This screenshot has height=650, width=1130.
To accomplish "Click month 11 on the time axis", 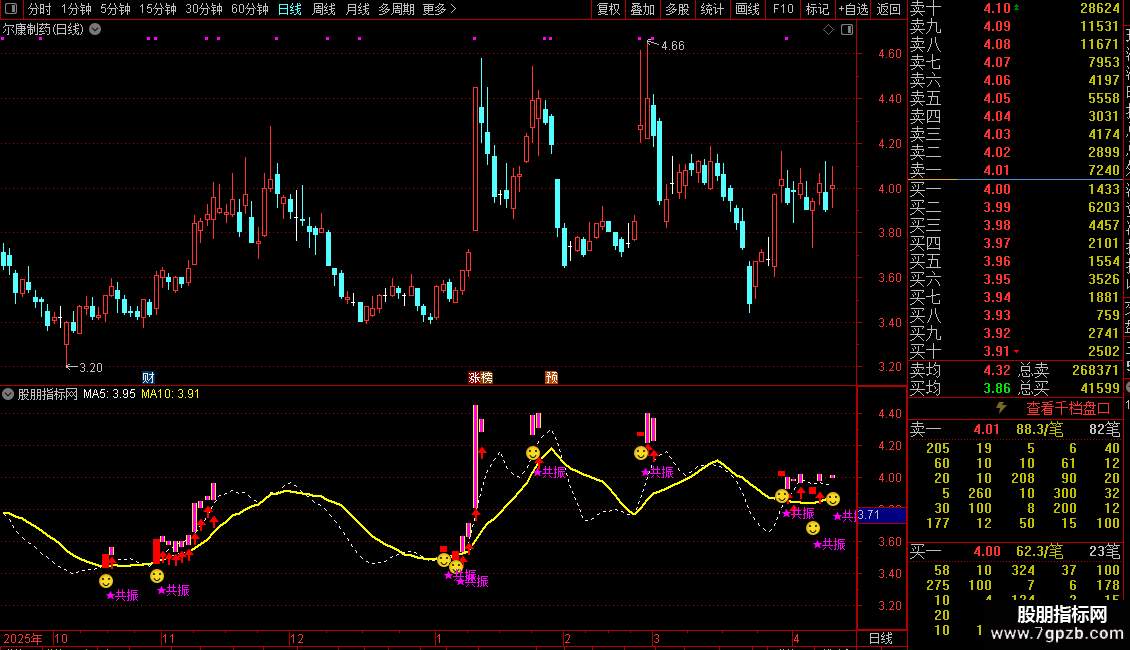I will pyautogui.click(x=168, y=638).
